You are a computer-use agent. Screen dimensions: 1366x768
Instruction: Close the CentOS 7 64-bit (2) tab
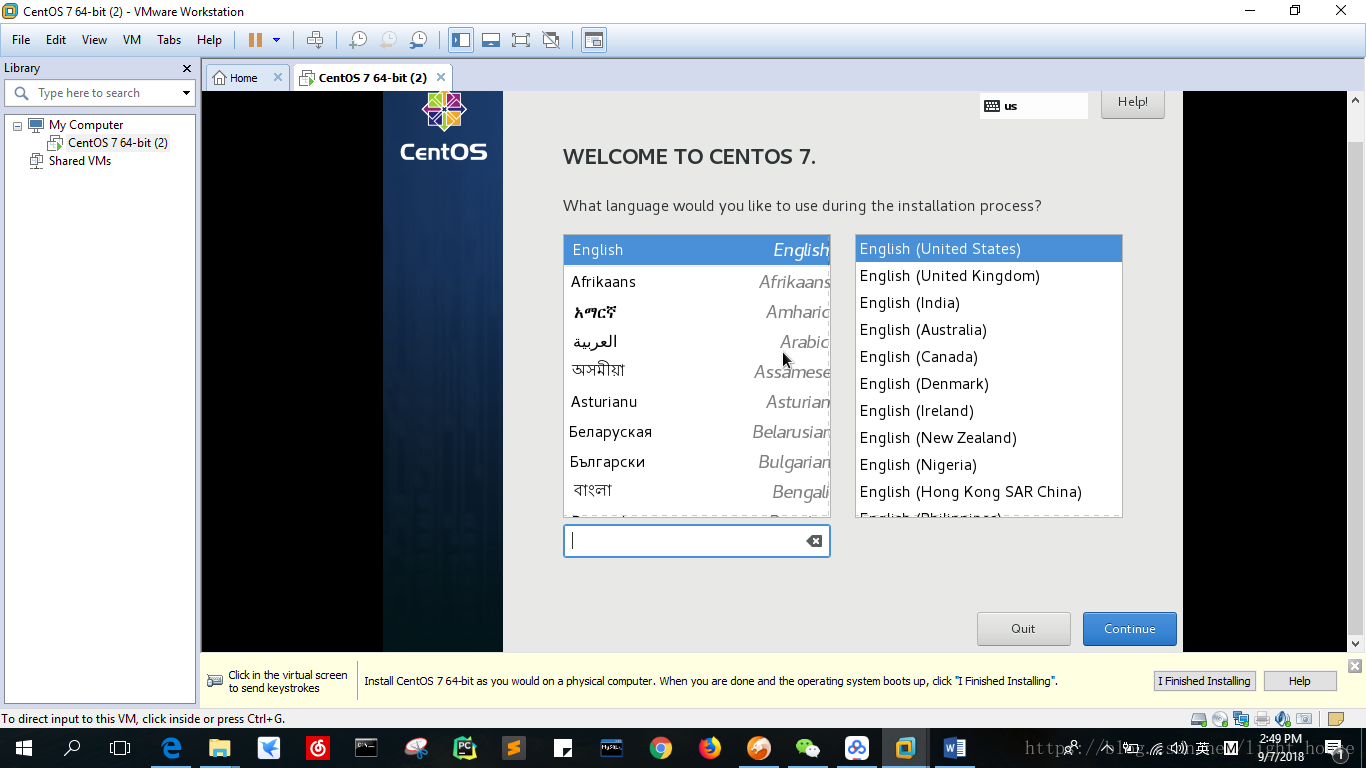click(x=441, y=77)
